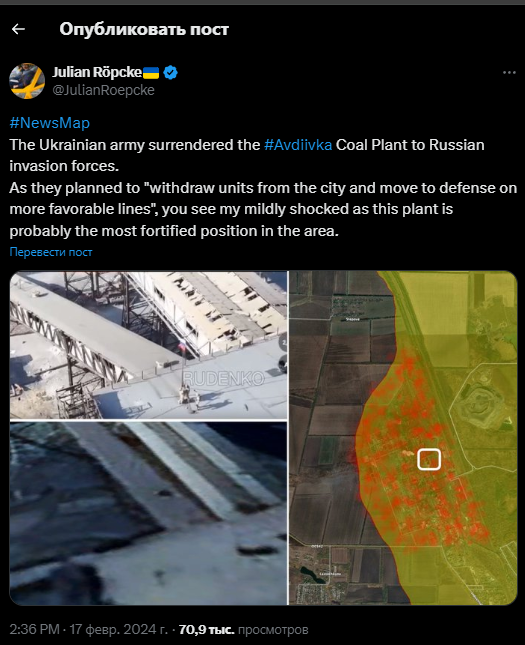The image size is (525, 645).
Task: Open the satellite map image
Action: [403, 438]
